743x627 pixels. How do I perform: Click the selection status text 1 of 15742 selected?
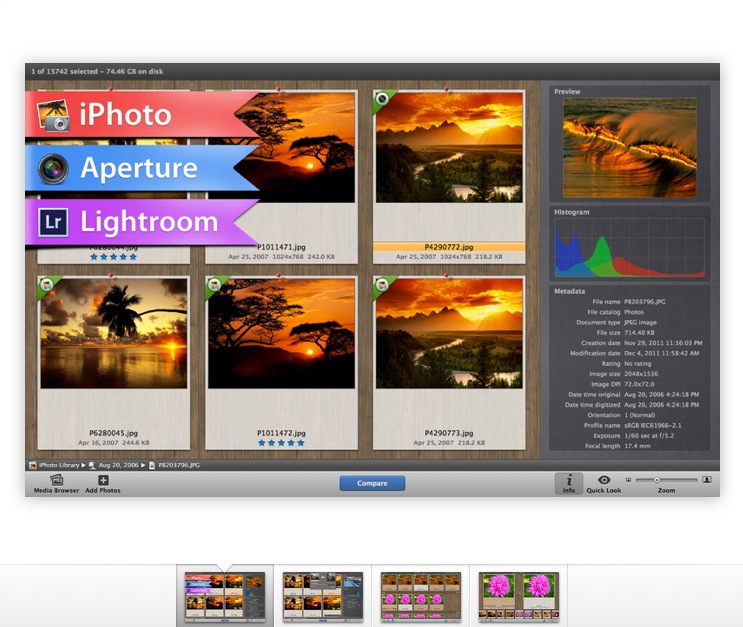coord(64,72)
